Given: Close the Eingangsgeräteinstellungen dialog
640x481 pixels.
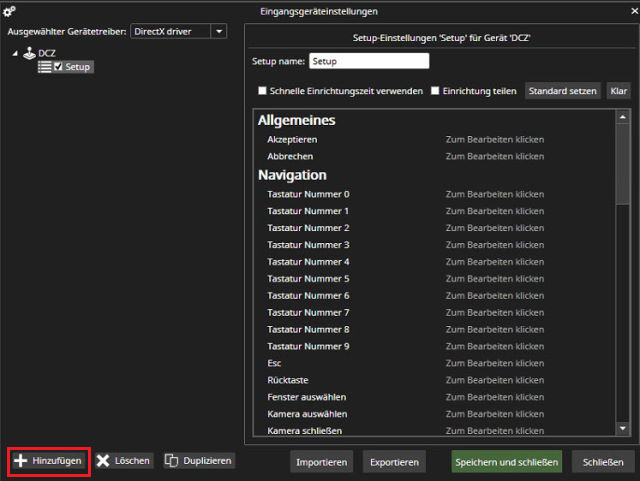Looking at the screenshot, I should pos(634,11).
